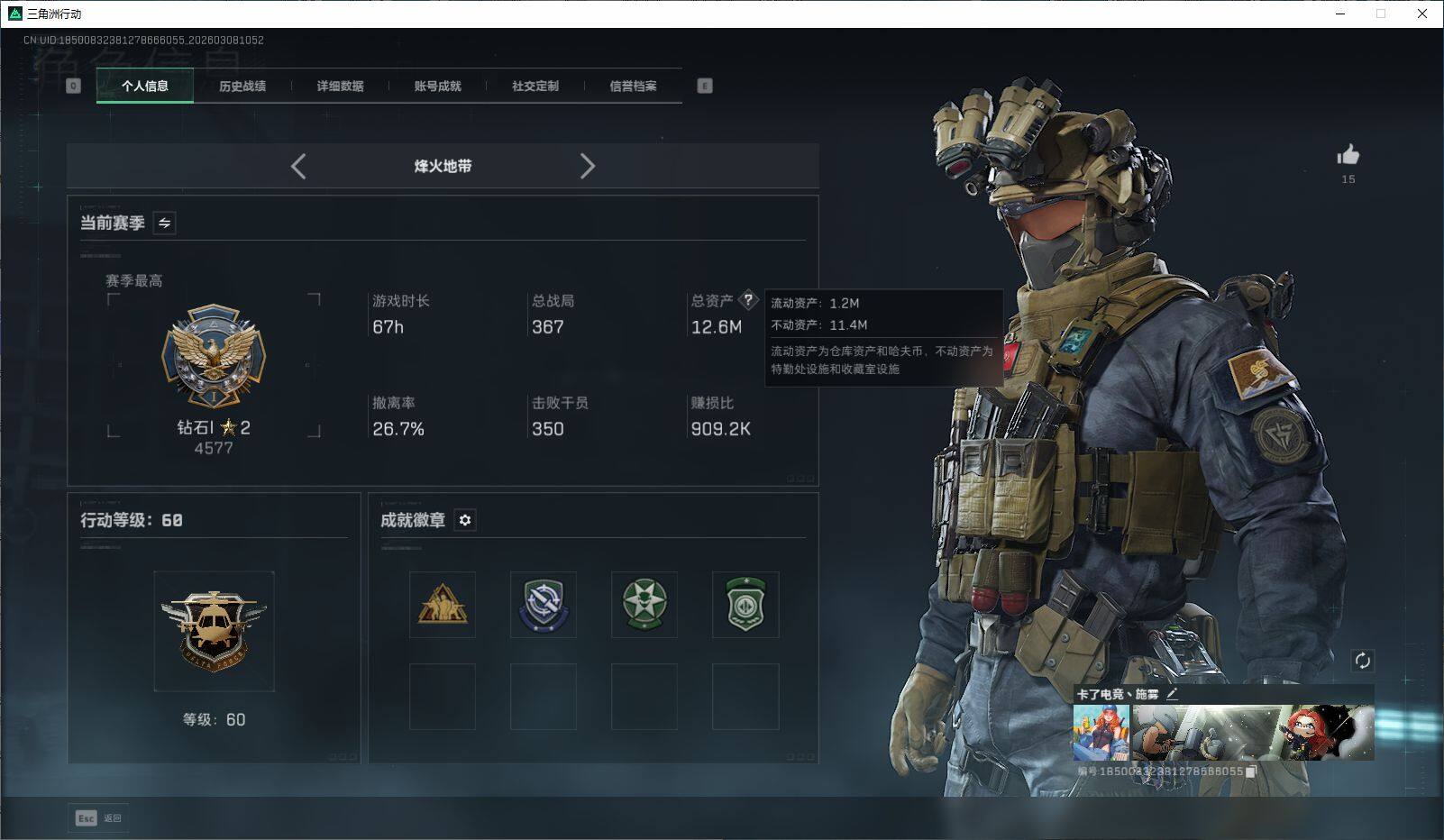This screenshot has height=840, width=1444.
Task: Click the 游戏时长 67h stat
Action: coord(401,314)
